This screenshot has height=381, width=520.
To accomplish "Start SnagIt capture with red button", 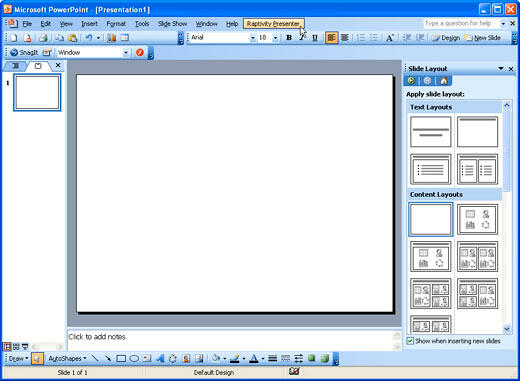I will 140,52.
